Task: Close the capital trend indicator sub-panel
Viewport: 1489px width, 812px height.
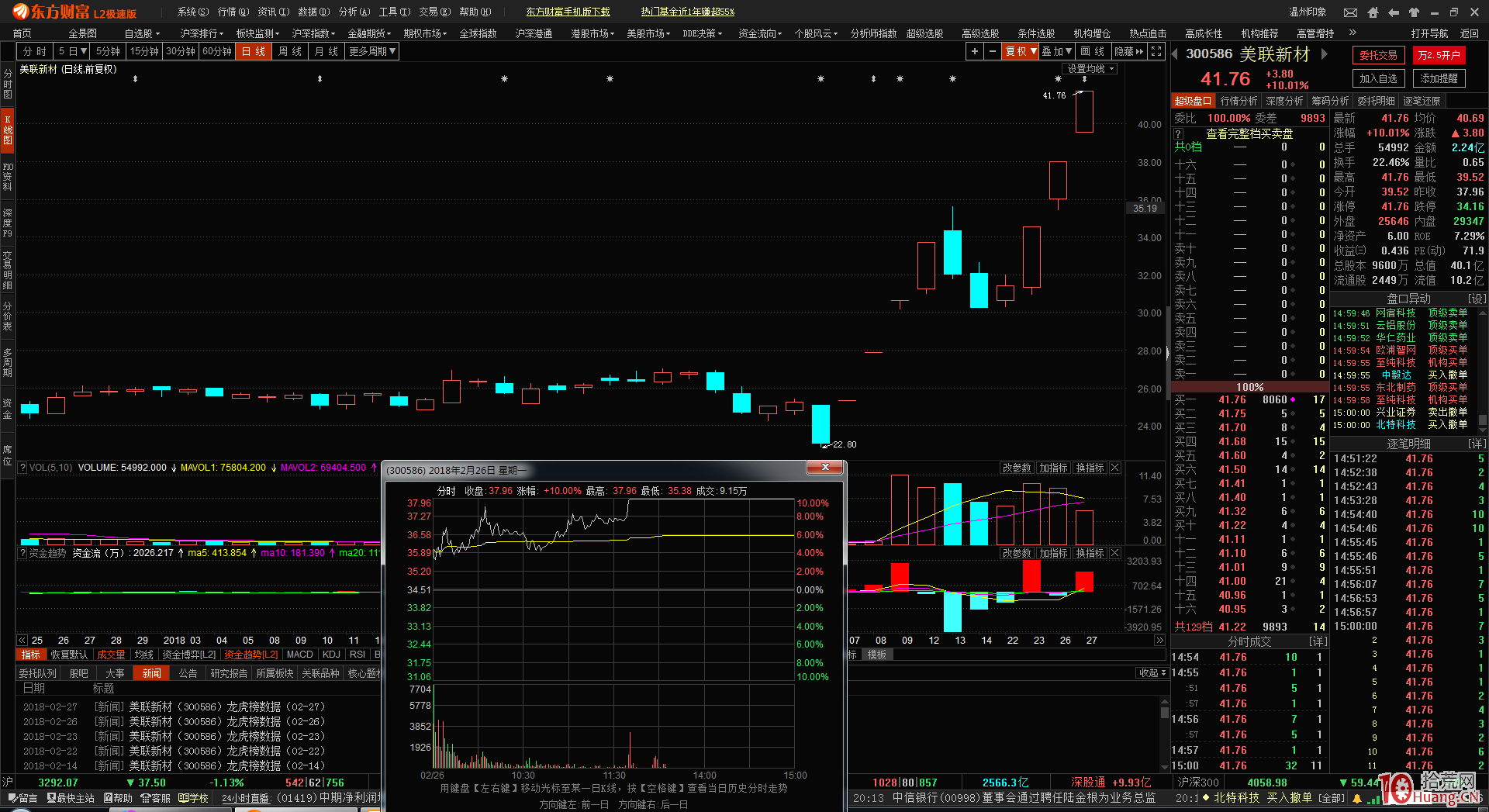Action: [x=1114, y=553]
